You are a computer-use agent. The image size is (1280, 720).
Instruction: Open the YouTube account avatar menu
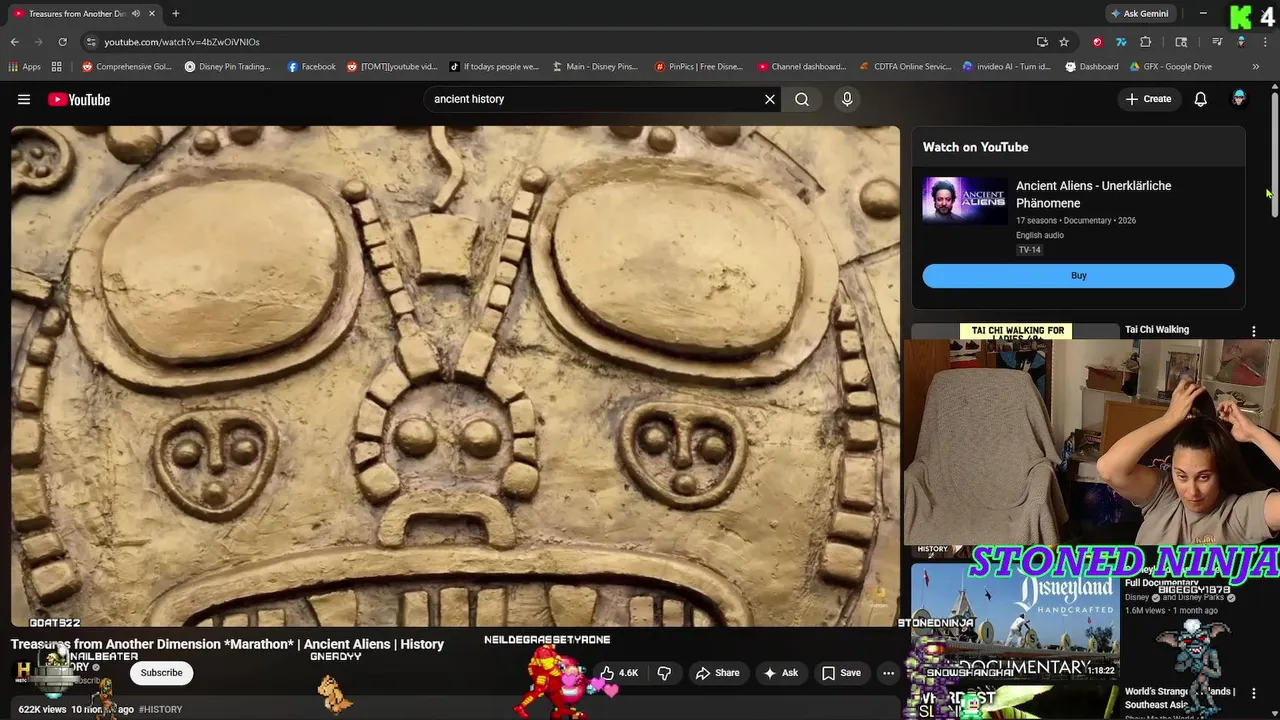[1239, 98]
